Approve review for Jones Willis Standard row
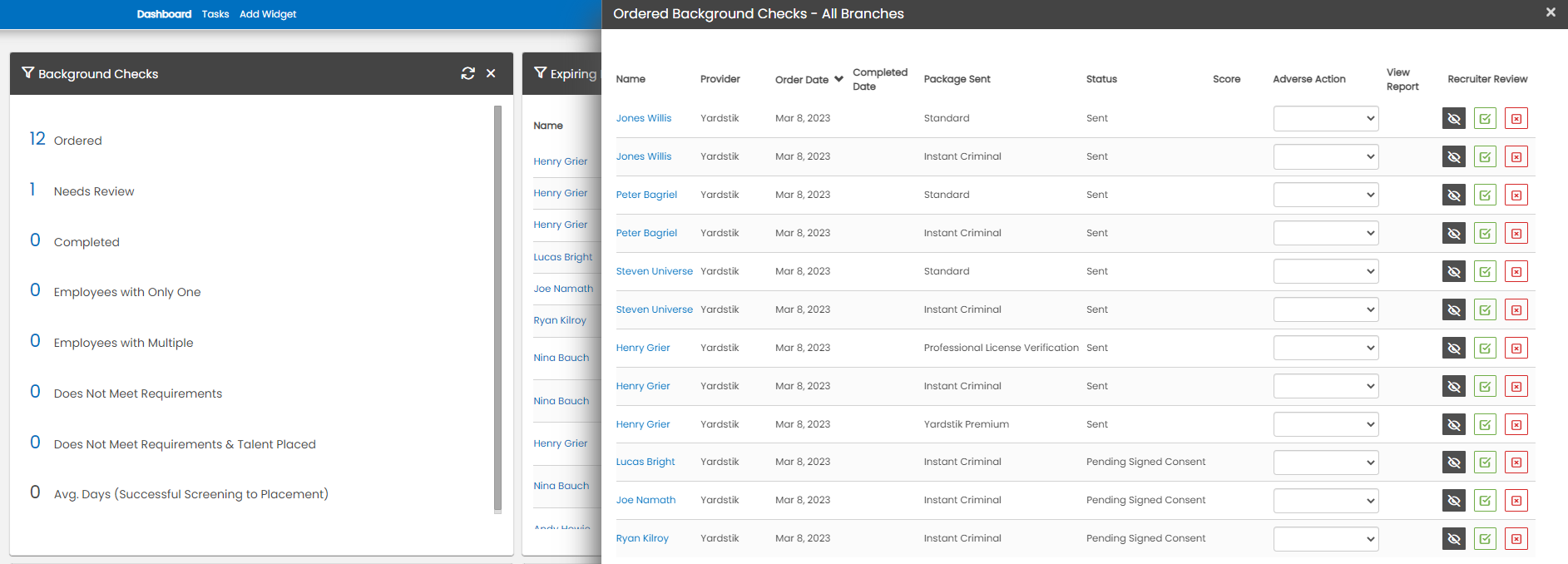Viewport: 1568px width, 564px height. pos(1485,118)
